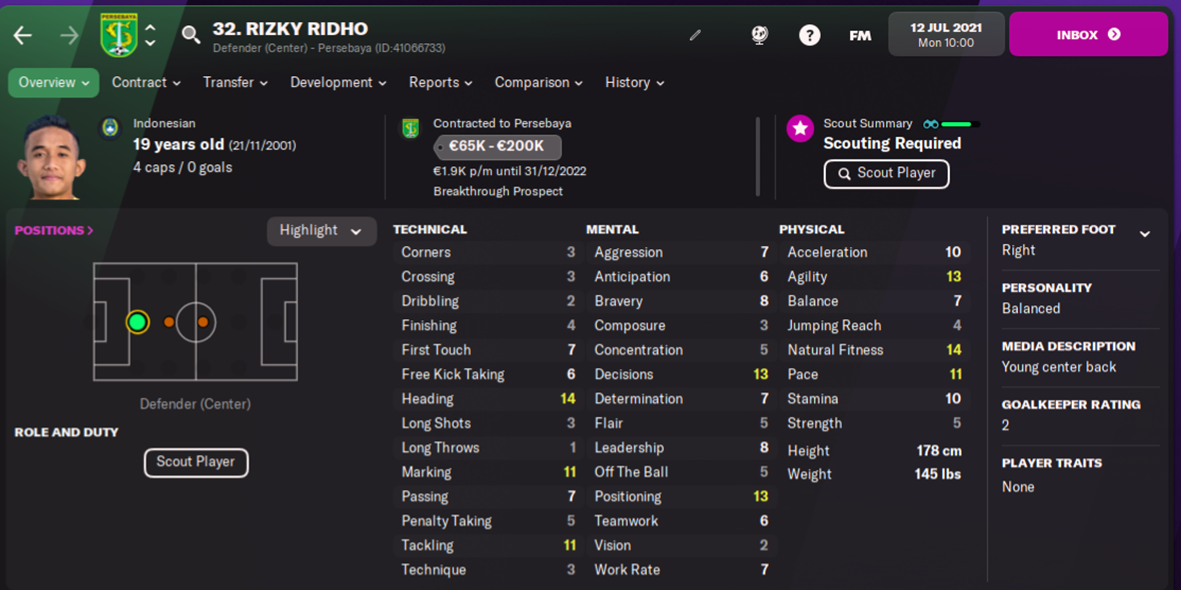Viewport: 1181px width, 590px height.
Task: Click the Inbox button
Action: click(1088, 35)
